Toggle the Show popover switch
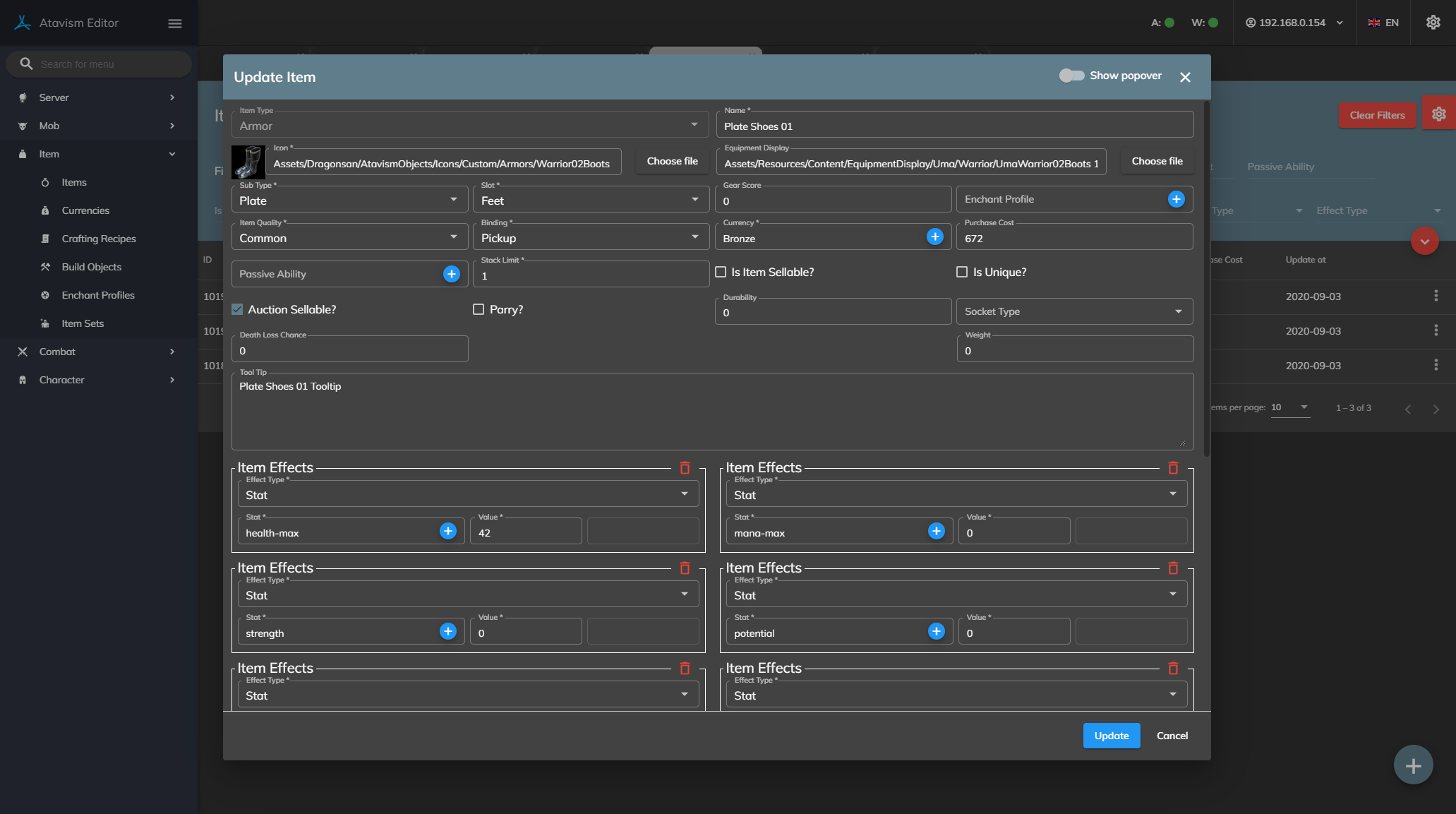This screenshot has width=1456, height=814. pos(1071,76)
